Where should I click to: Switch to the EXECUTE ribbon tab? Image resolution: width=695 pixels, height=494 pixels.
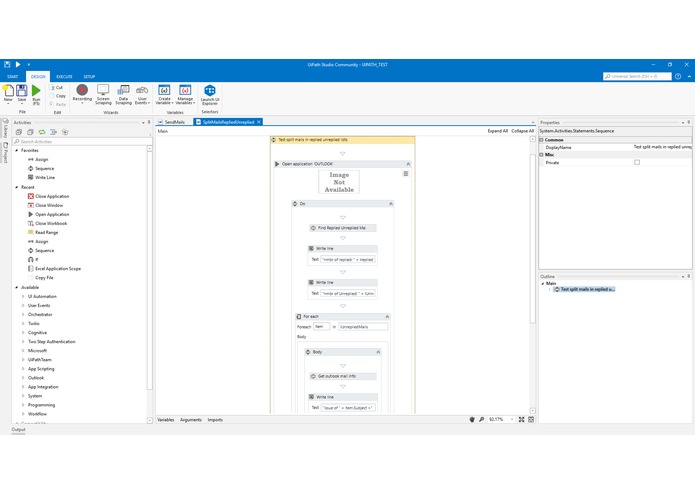(x=64, y=77)
